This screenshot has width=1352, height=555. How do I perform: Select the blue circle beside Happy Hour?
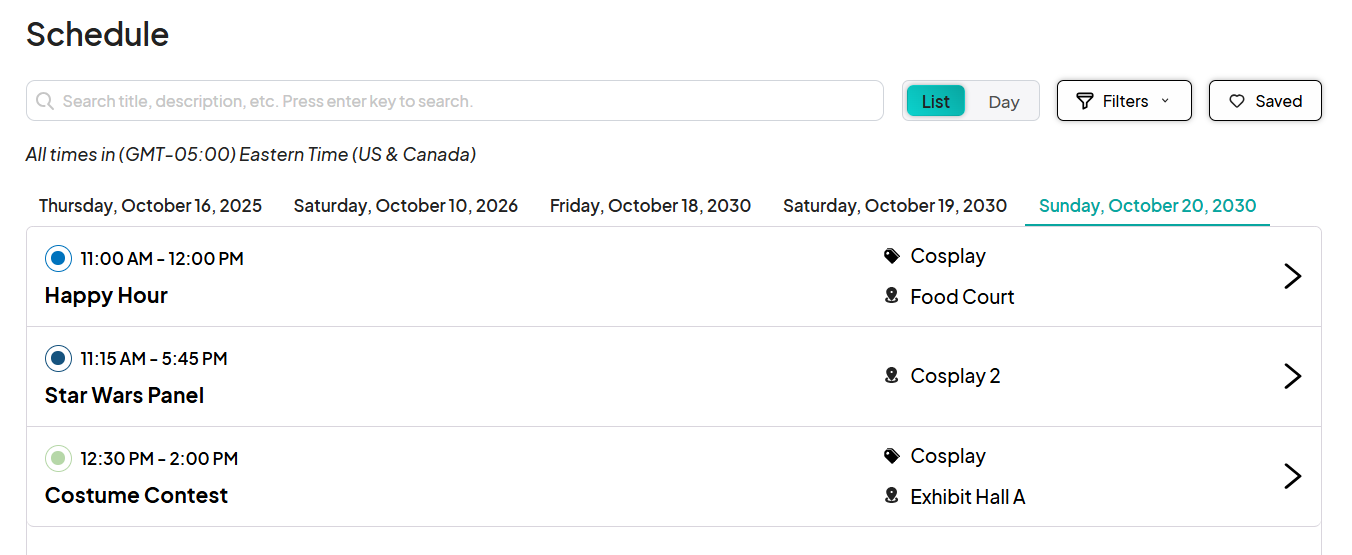[58, 259]
